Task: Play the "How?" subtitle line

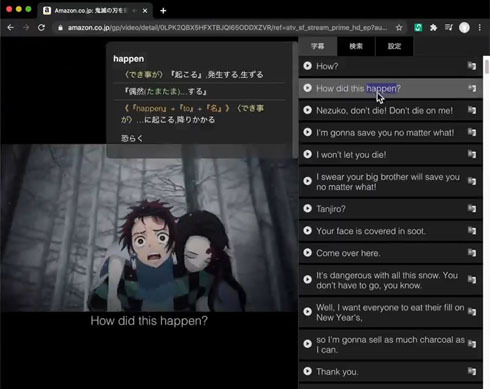Action: pos(307,66)
